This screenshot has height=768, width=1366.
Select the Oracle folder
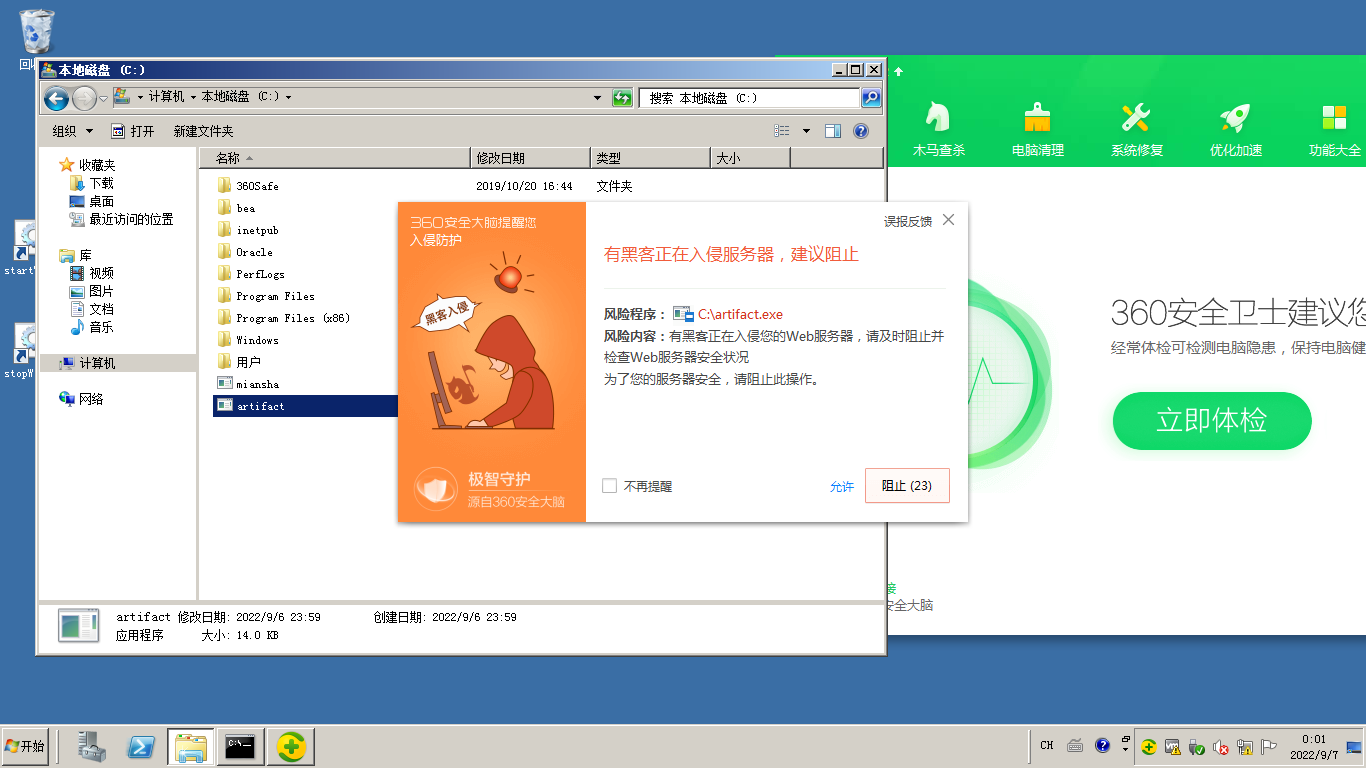coord(254,252)
